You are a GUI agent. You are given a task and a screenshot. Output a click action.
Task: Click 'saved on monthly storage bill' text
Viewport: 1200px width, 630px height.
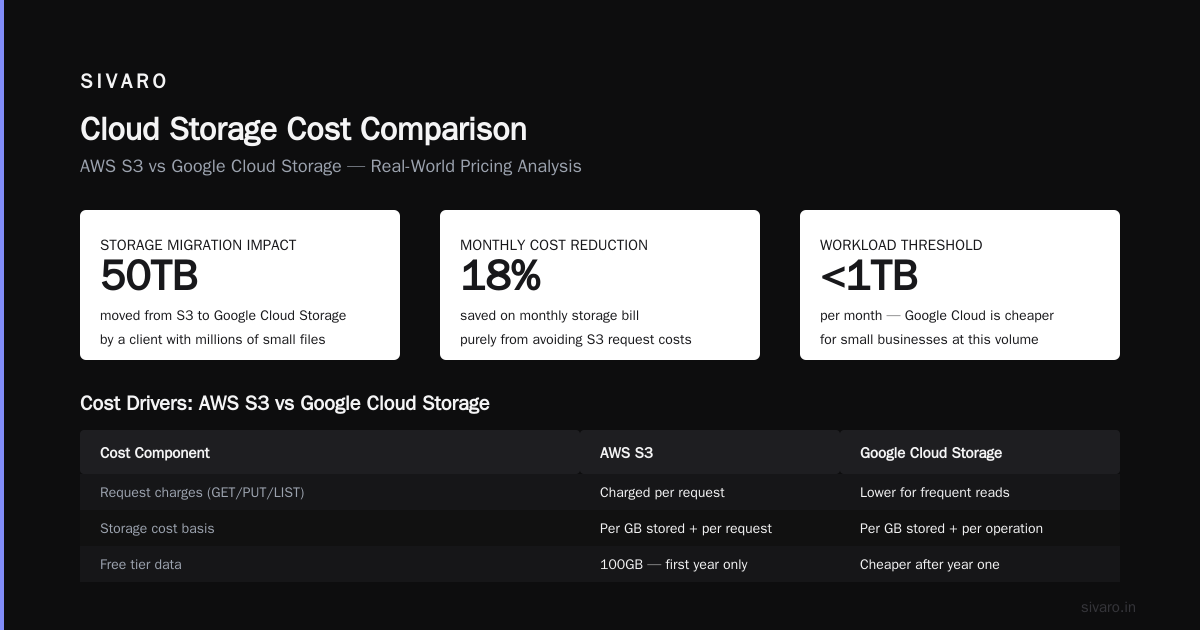[549, 315]
